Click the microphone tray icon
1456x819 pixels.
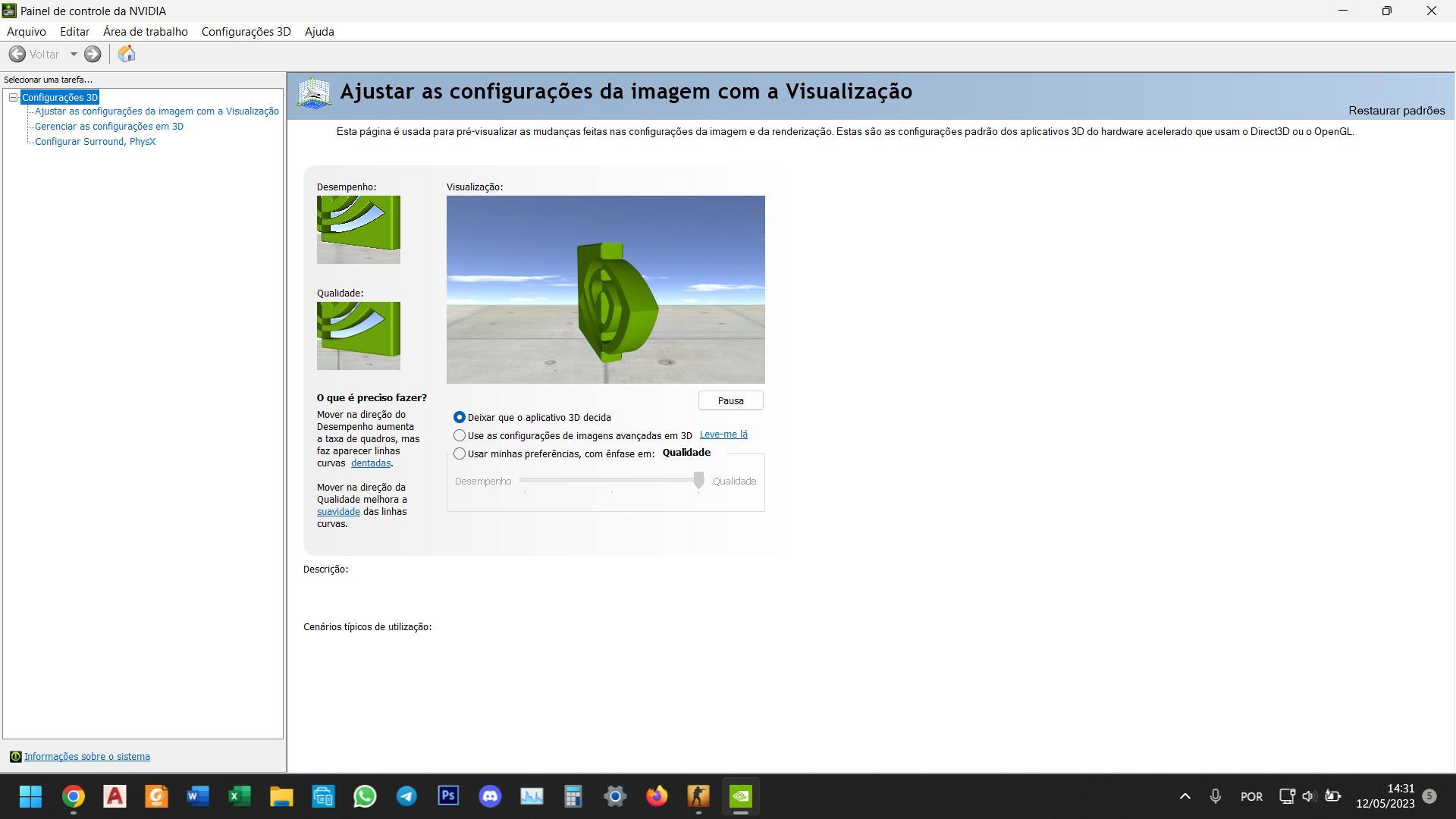click(x=1215, y=796)
